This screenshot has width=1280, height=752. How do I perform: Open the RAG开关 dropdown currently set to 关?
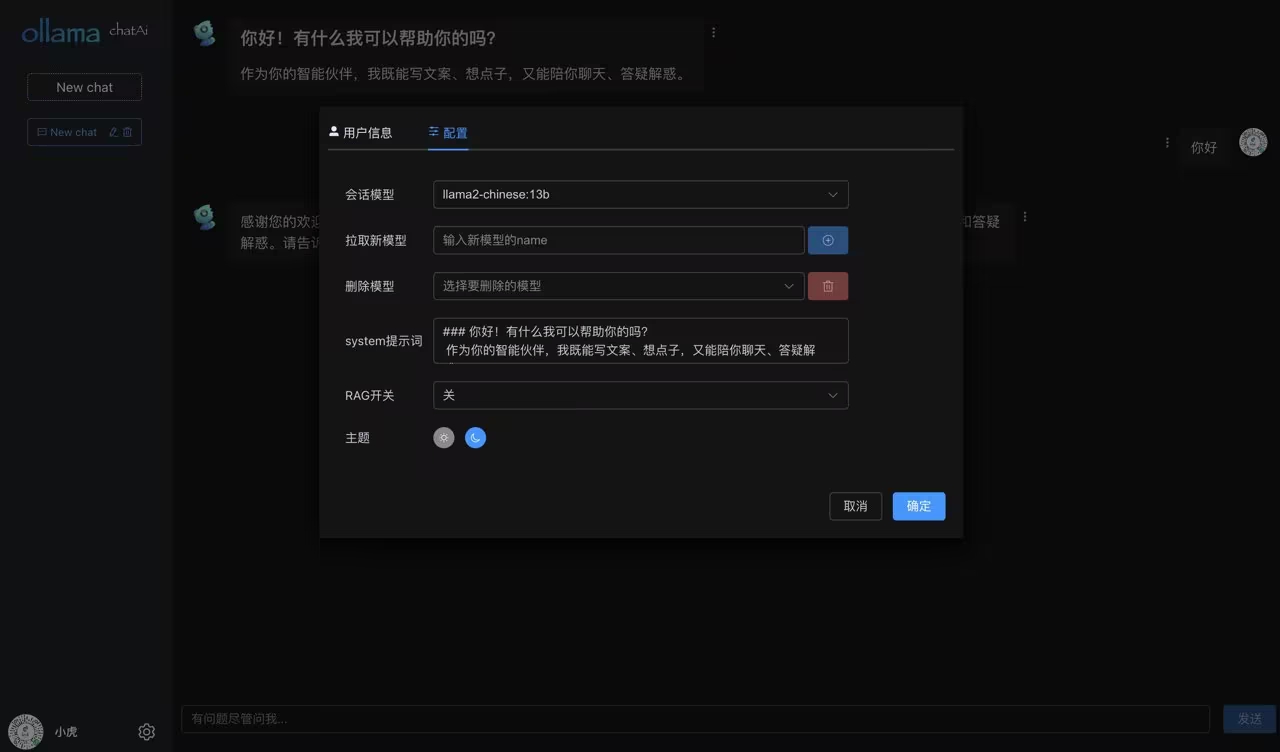coord(640,395)
